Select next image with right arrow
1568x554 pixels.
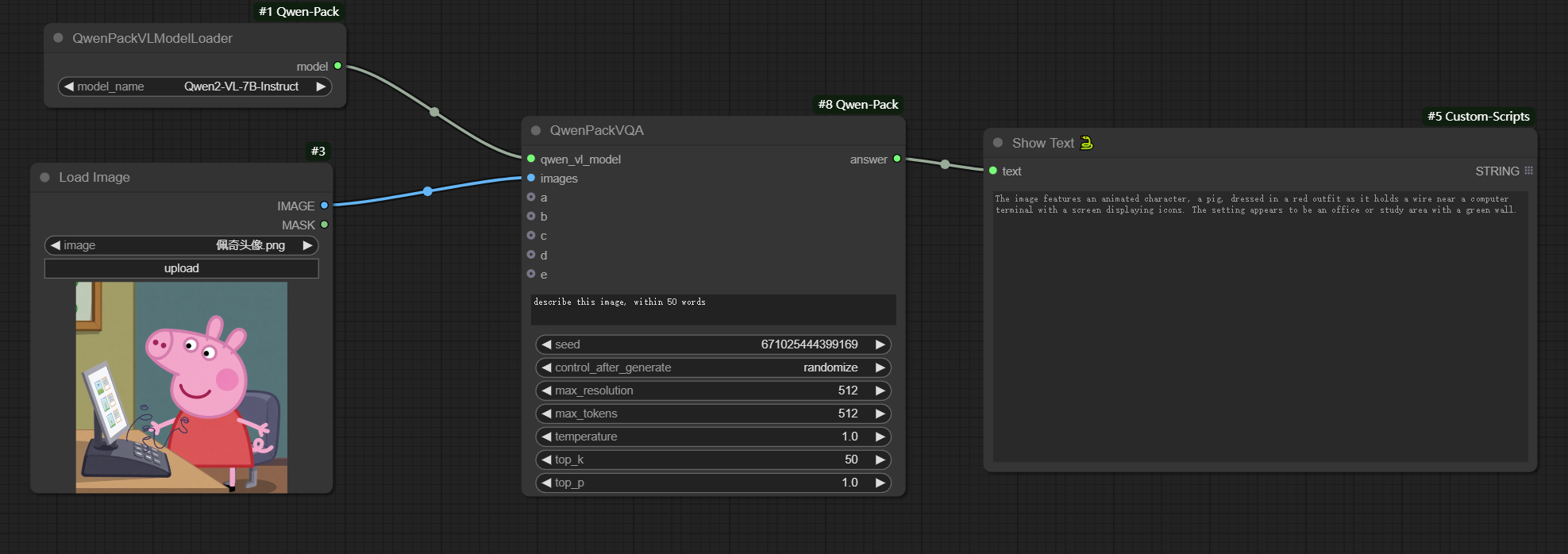pyautogui.click(x=307, y=245)
